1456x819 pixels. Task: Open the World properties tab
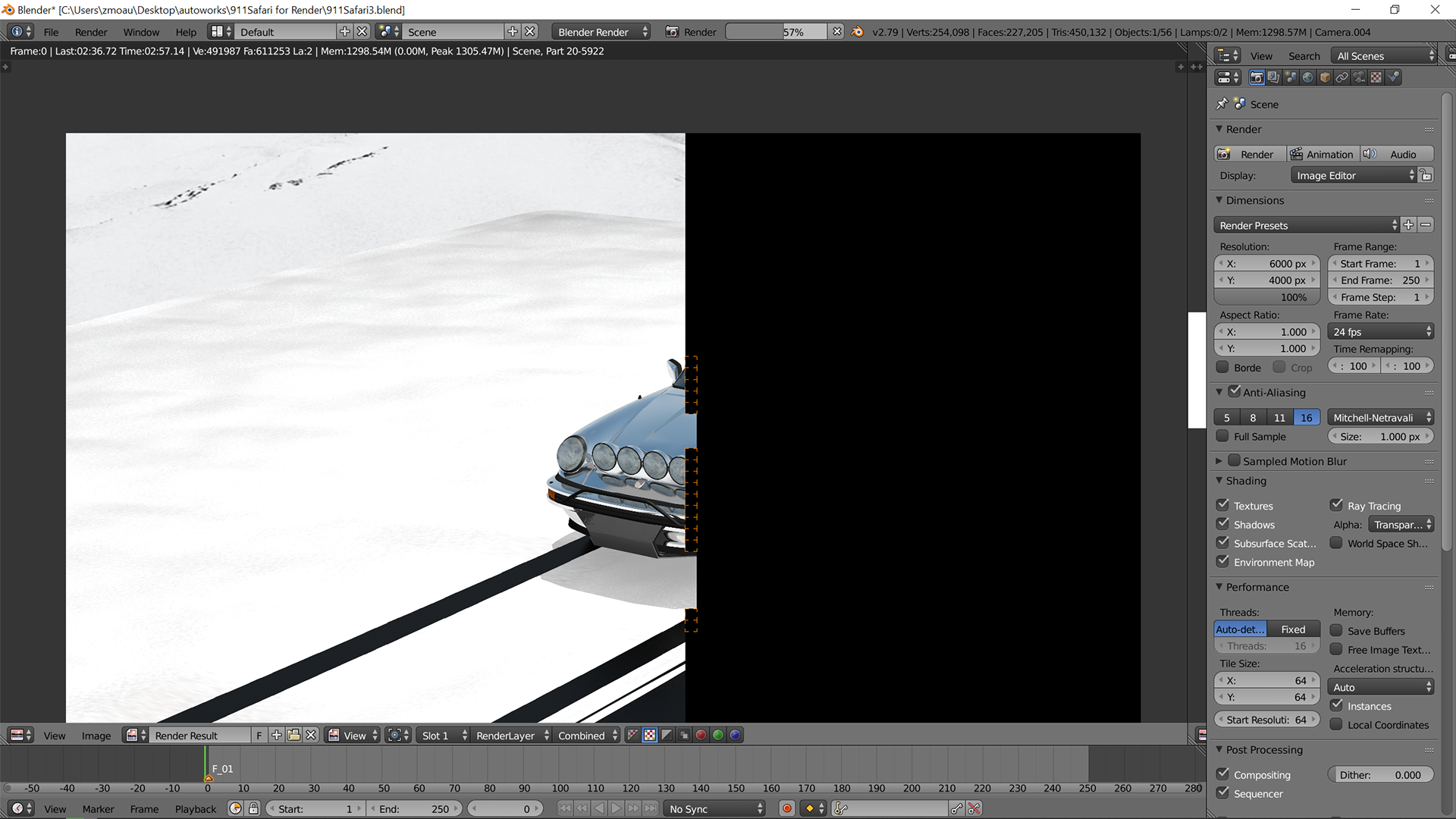(1308, 77)
